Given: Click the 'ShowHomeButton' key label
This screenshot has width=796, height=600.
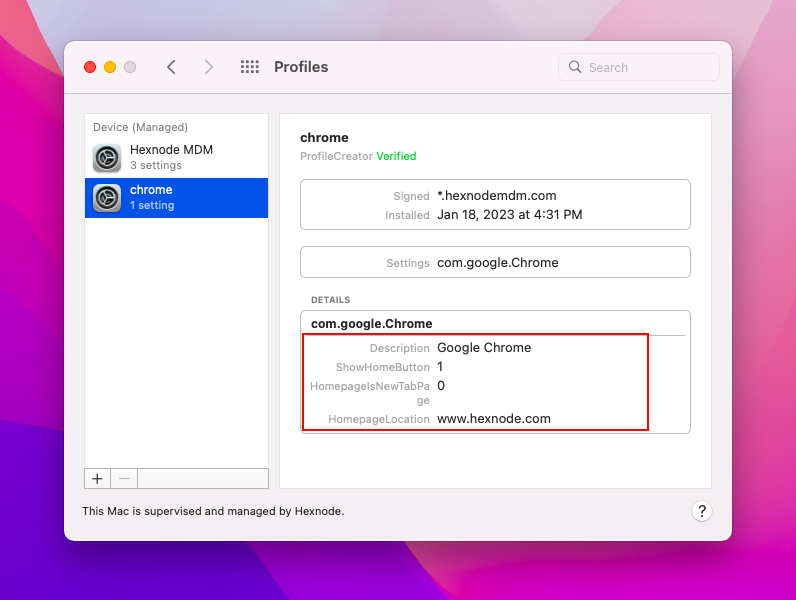Looking at the screenshot, I should (382, 367).
